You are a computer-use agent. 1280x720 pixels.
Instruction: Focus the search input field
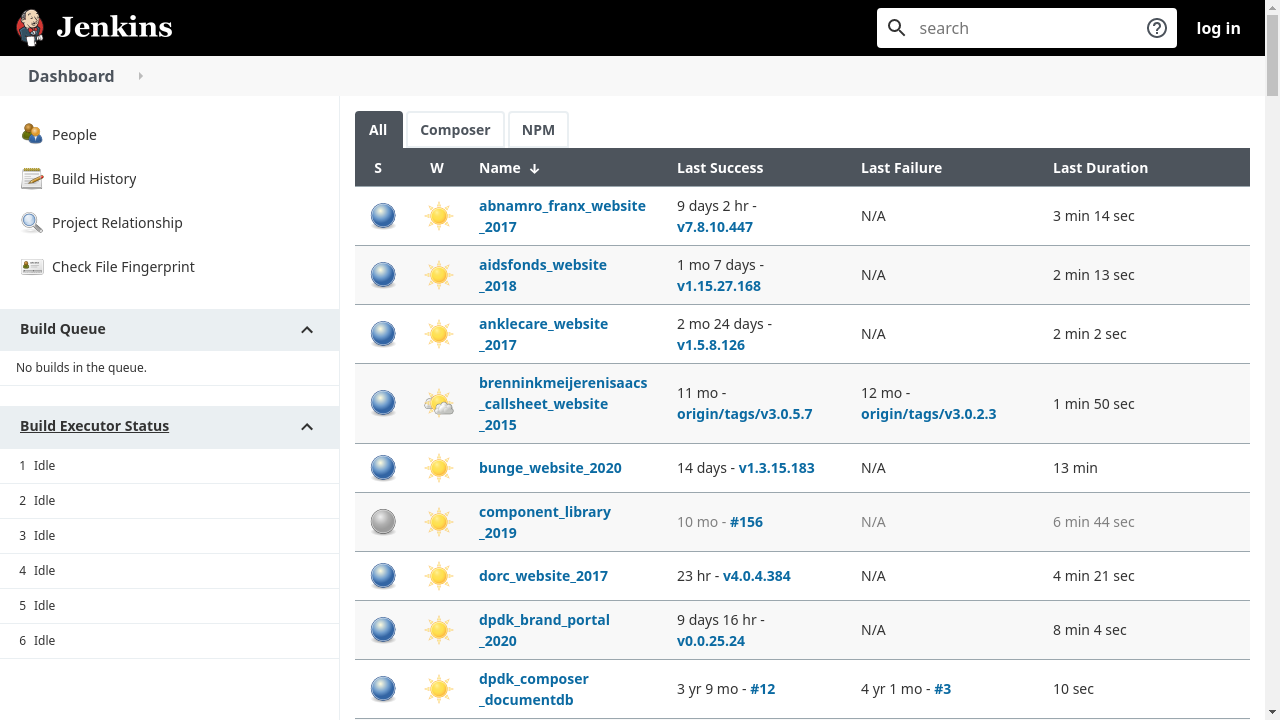coord(1028,28)
